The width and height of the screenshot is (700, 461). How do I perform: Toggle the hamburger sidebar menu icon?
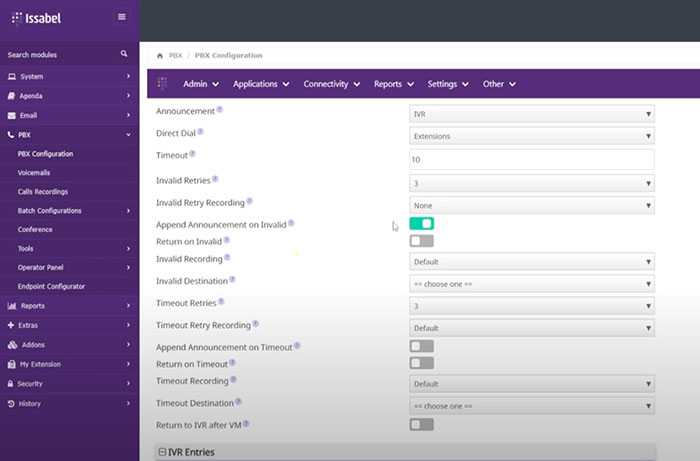click(x=121, y=17)
